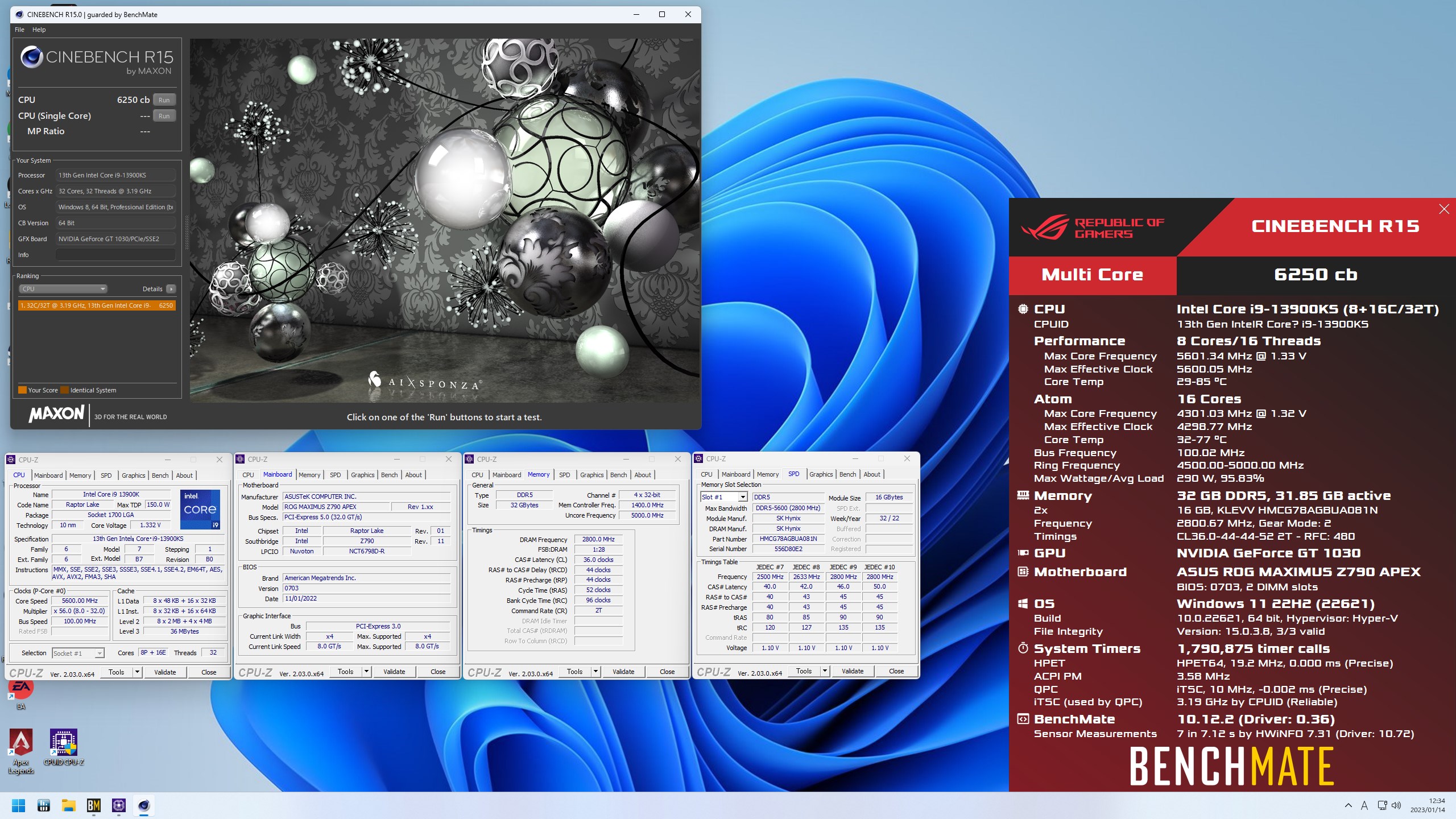Open the CPU-Z taskbar icon
This screenshot has height=819, width=1456.
click(x=119, y=805)
